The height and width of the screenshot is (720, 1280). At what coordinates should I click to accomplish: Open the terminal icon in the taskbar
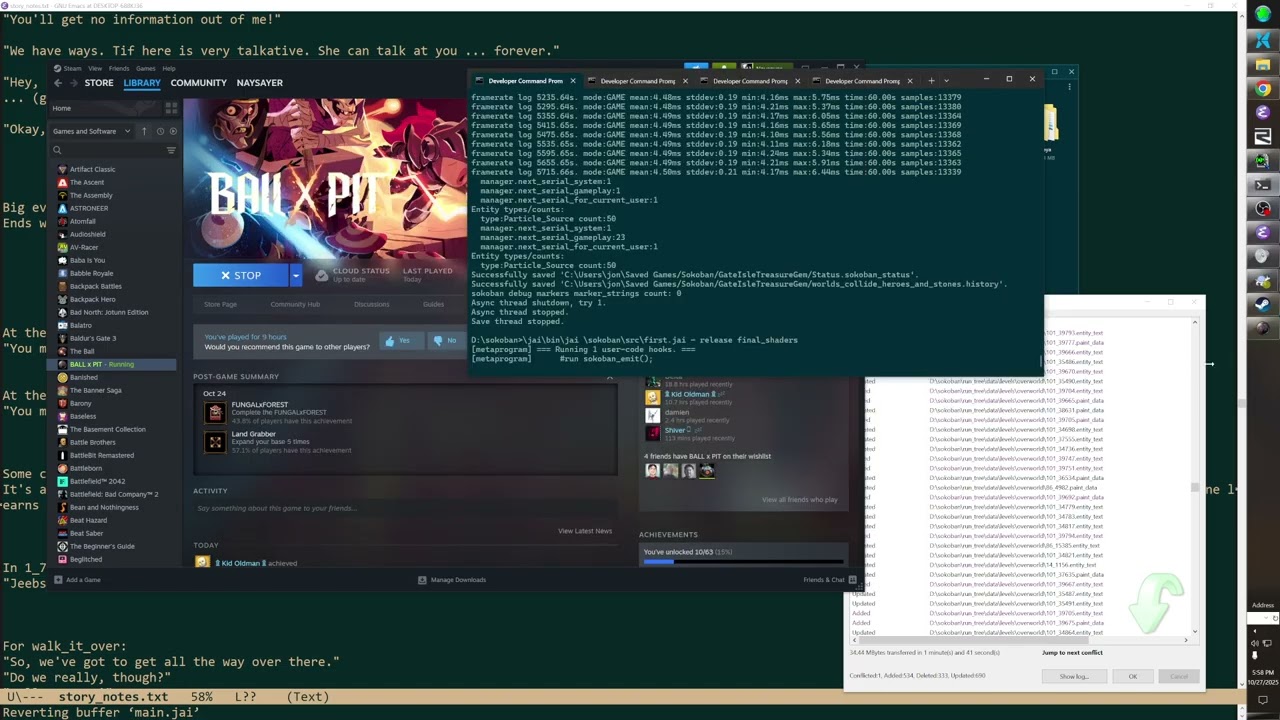tap(1263, 185)
